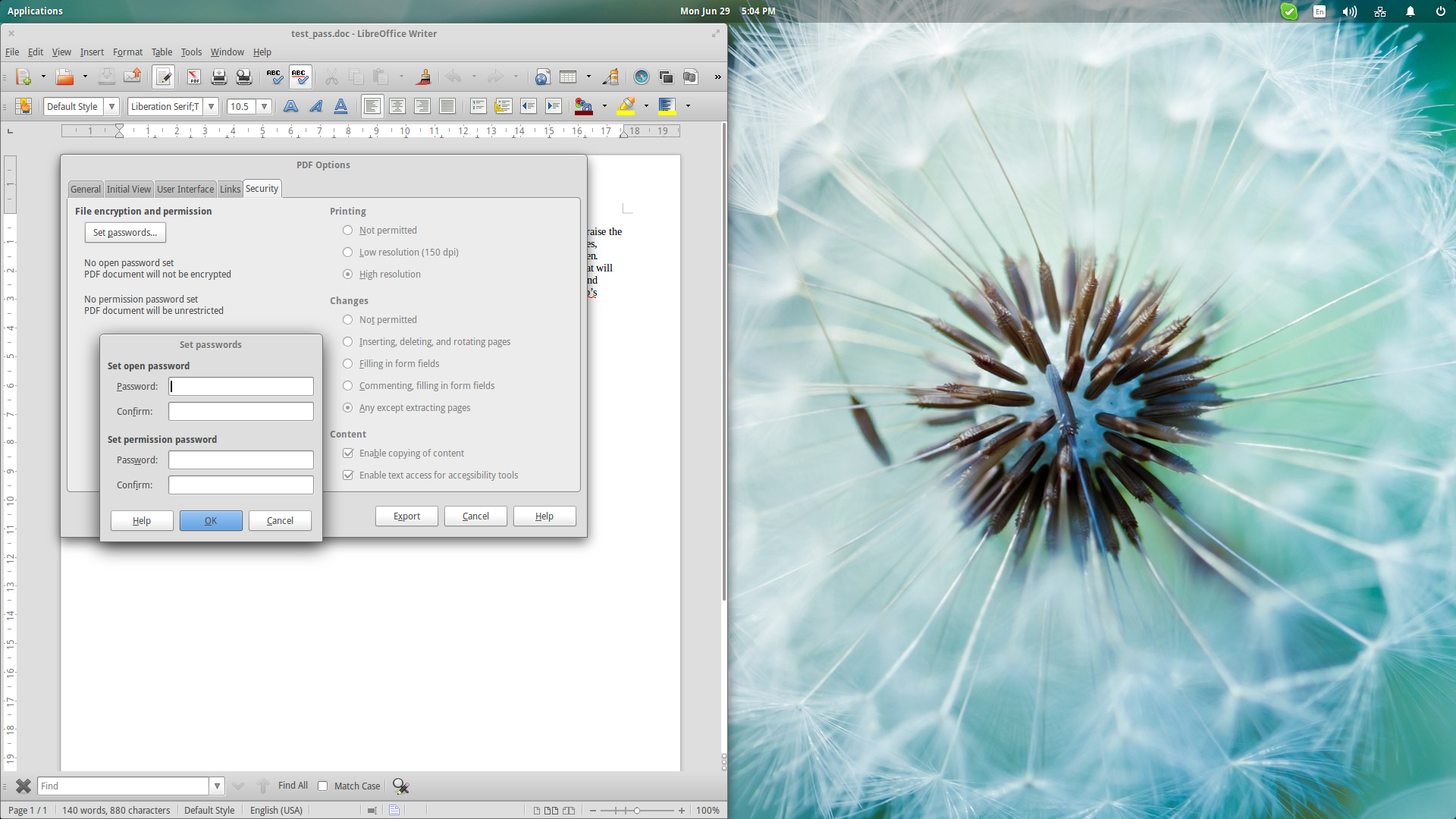Click the Cut scissors icon
The image size is (1456, 819).
pyautogui.click(x=331, y=77)
